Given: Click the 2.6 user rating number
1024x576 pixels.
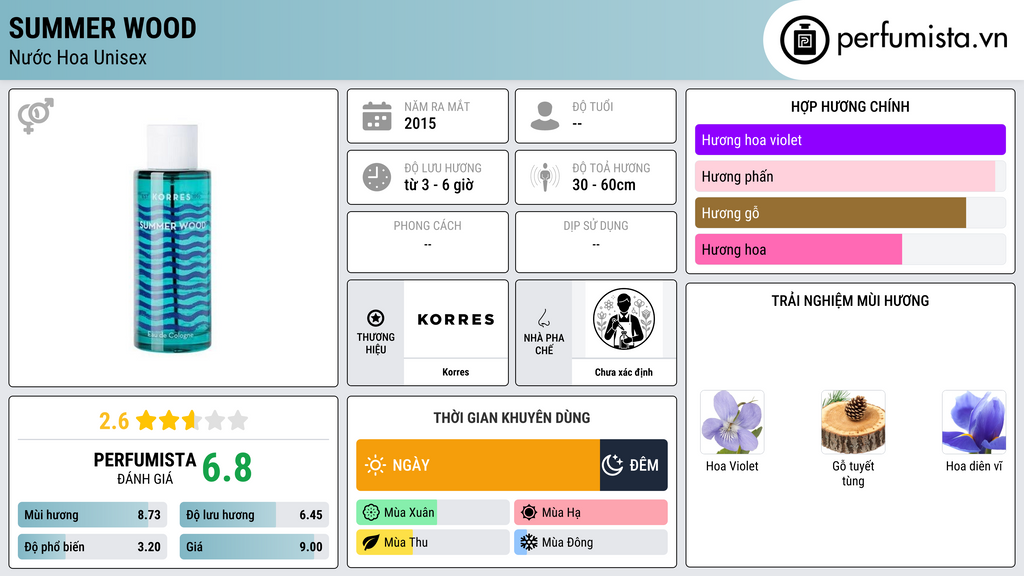Looking at the screenshot, I should tap(114, 421).
